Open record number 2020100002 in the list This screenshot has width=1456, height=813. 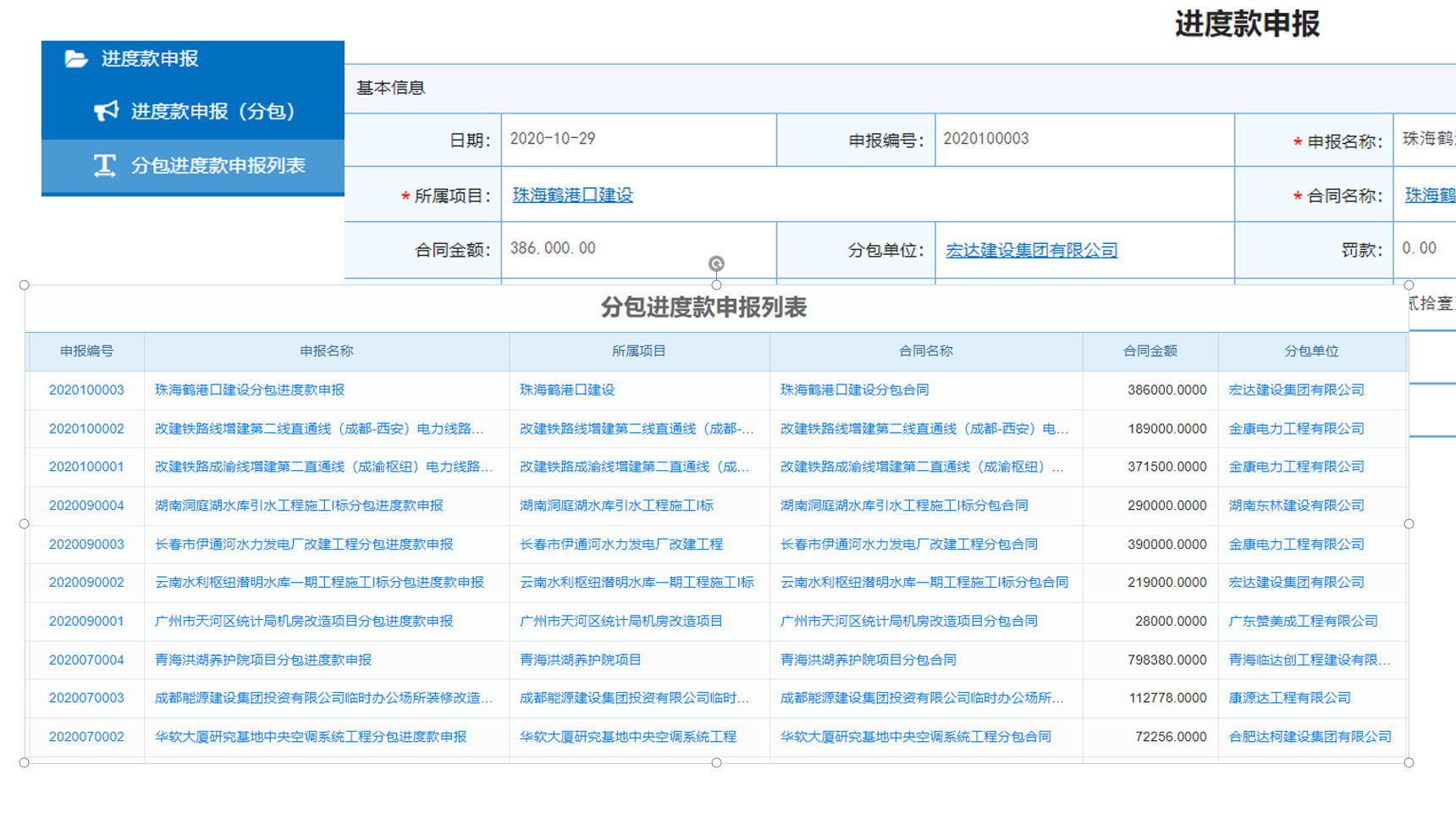click(x=86, y=429)
